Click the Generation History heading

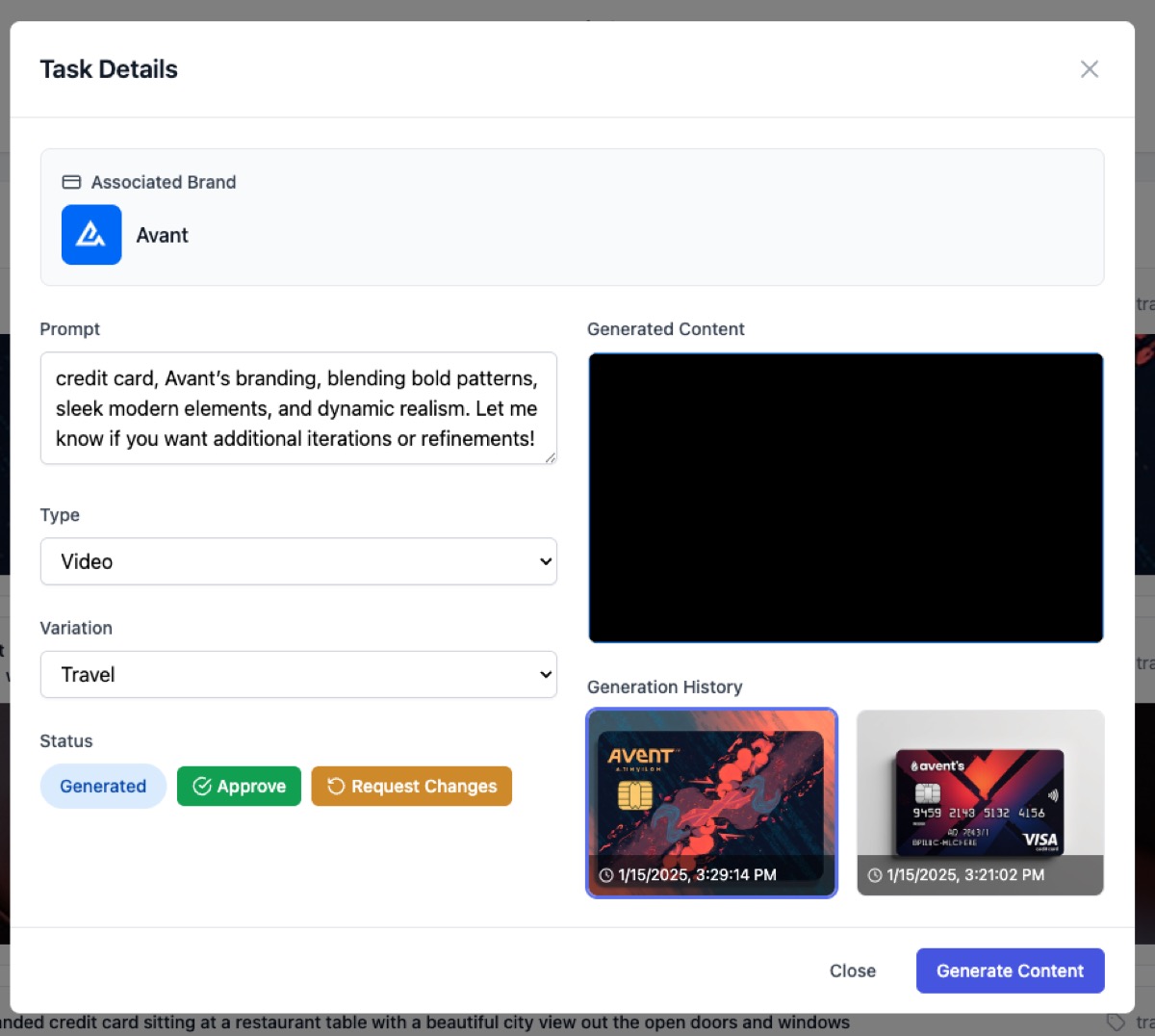point(665,686)
